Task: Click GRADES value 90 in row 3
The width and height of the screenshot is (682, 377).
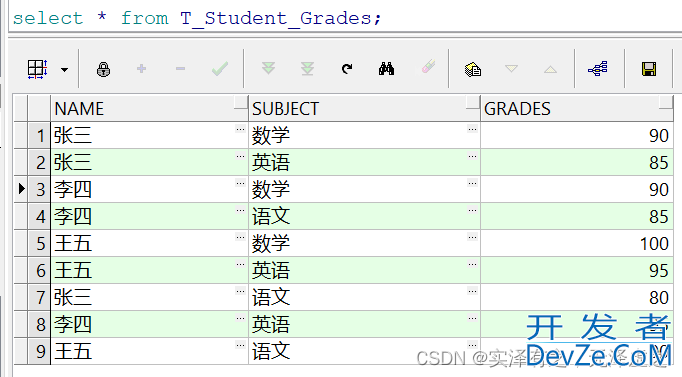Action: click(x=659, y=190)
